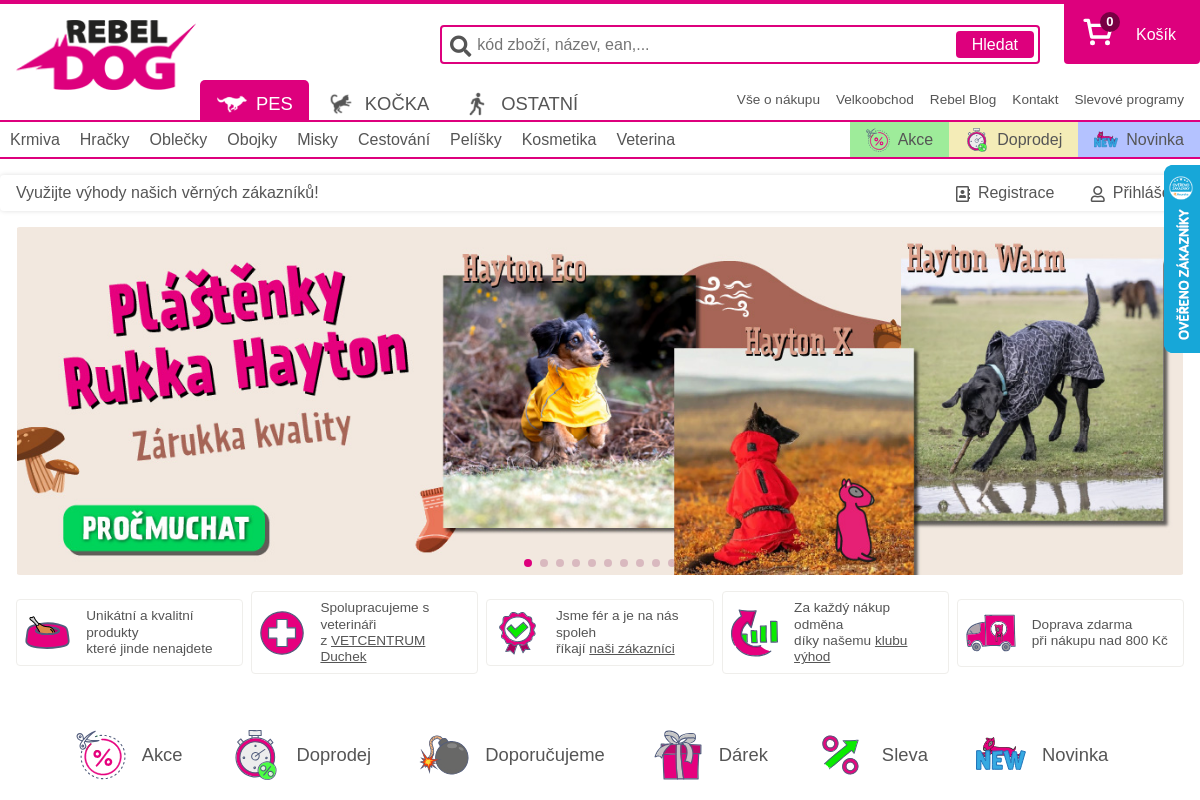The height and width of the screenshot is (800, 1200).
Task: Open the Hayton Eco dog photo
Action: click(568, 402)
